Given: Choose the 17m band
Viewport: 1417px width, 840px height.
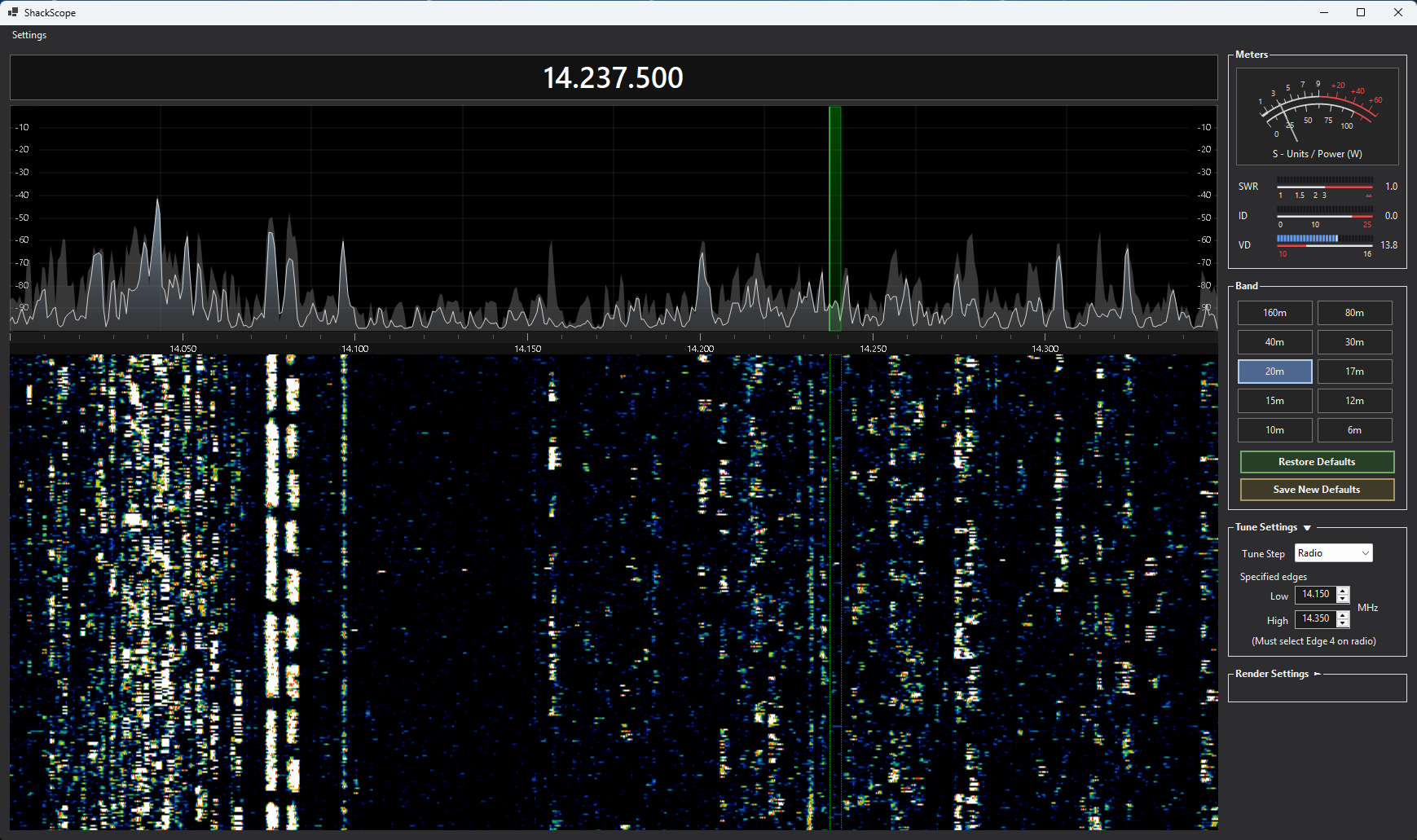Looking at the screenshot, I should point(1354,372).
